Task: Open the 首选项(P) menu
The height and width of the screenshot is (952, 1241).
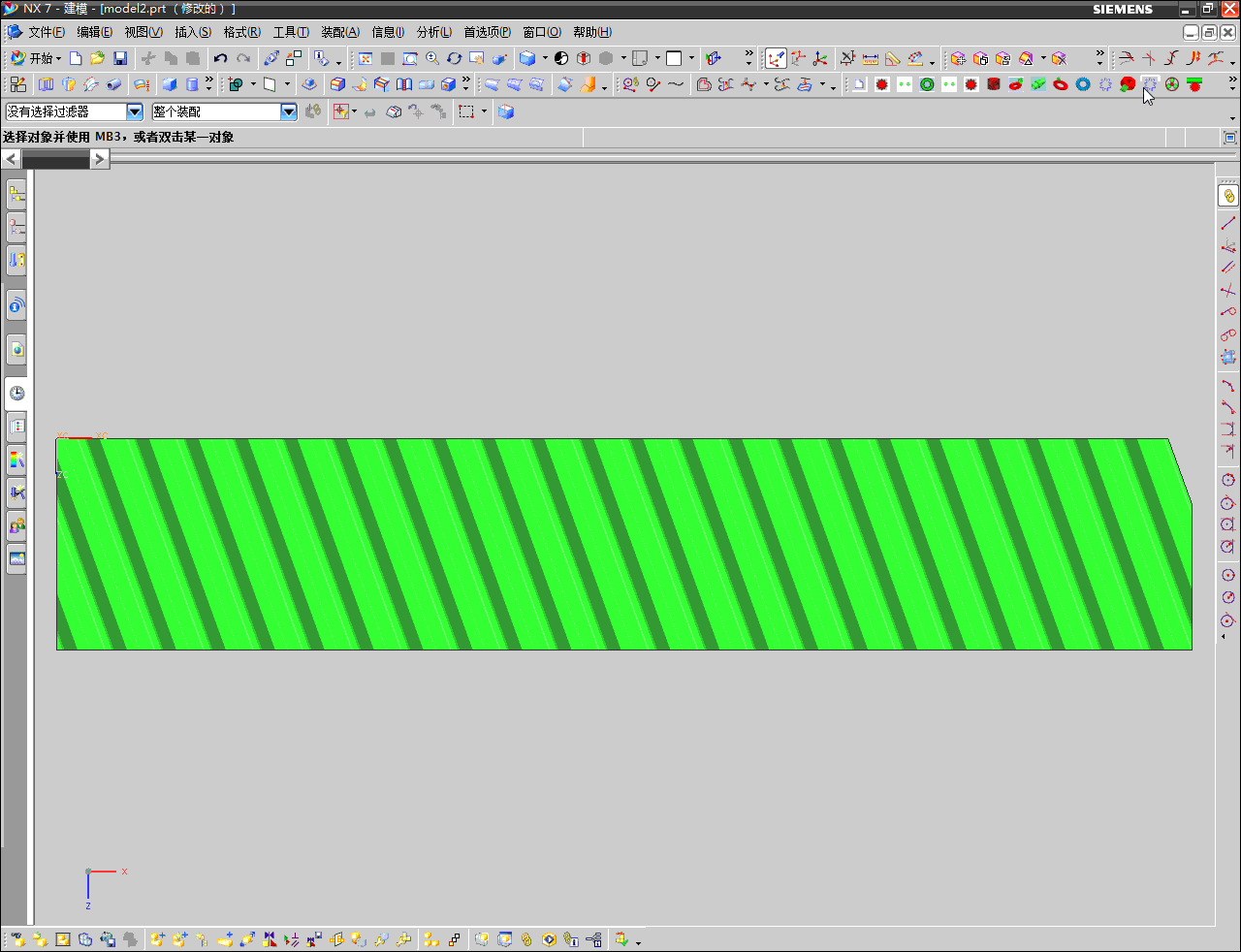Action: coord(487,32)
